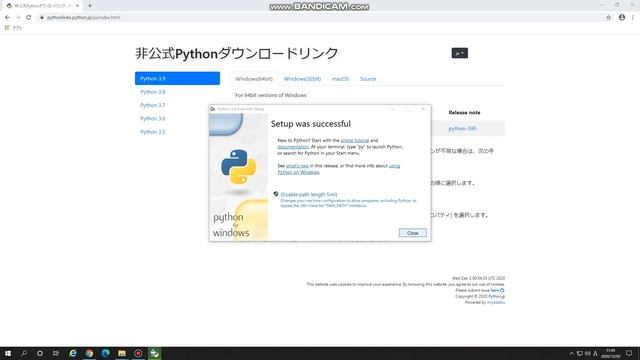Close the current Chrome tab
640x360 pixels.
(77, 6)
